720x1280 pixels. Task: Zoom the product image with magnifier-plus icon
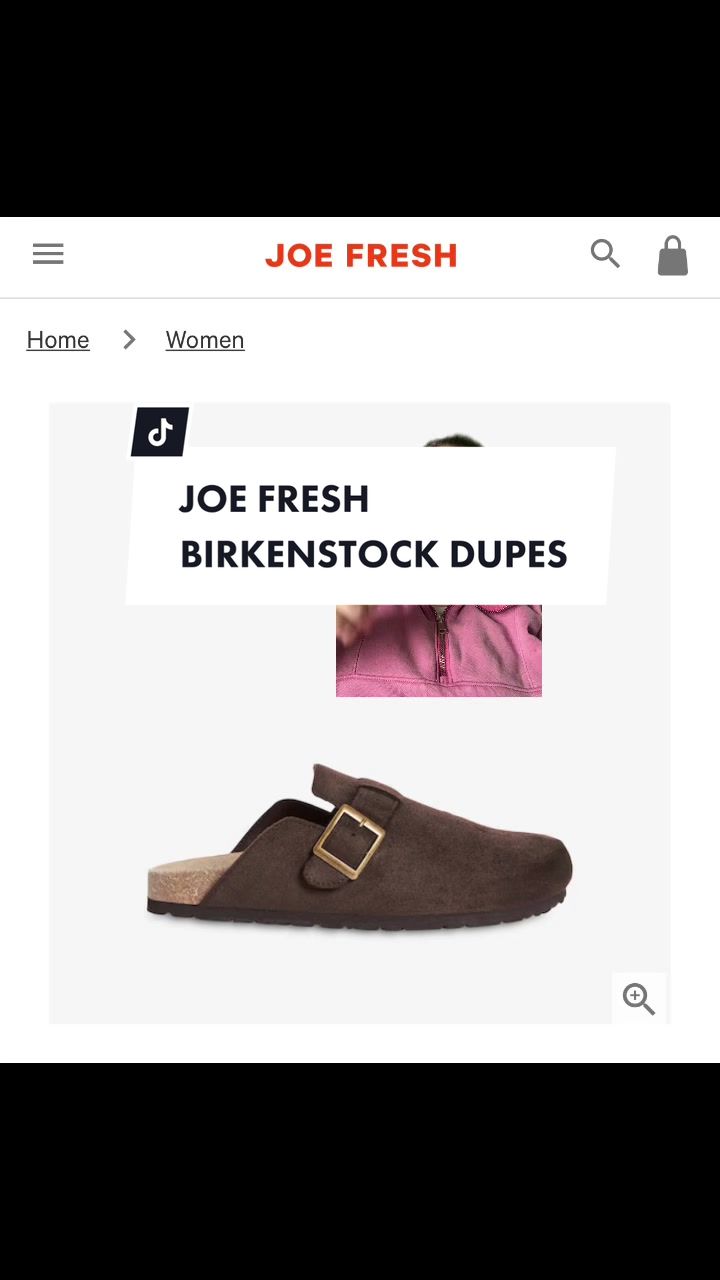click(639, 998)
